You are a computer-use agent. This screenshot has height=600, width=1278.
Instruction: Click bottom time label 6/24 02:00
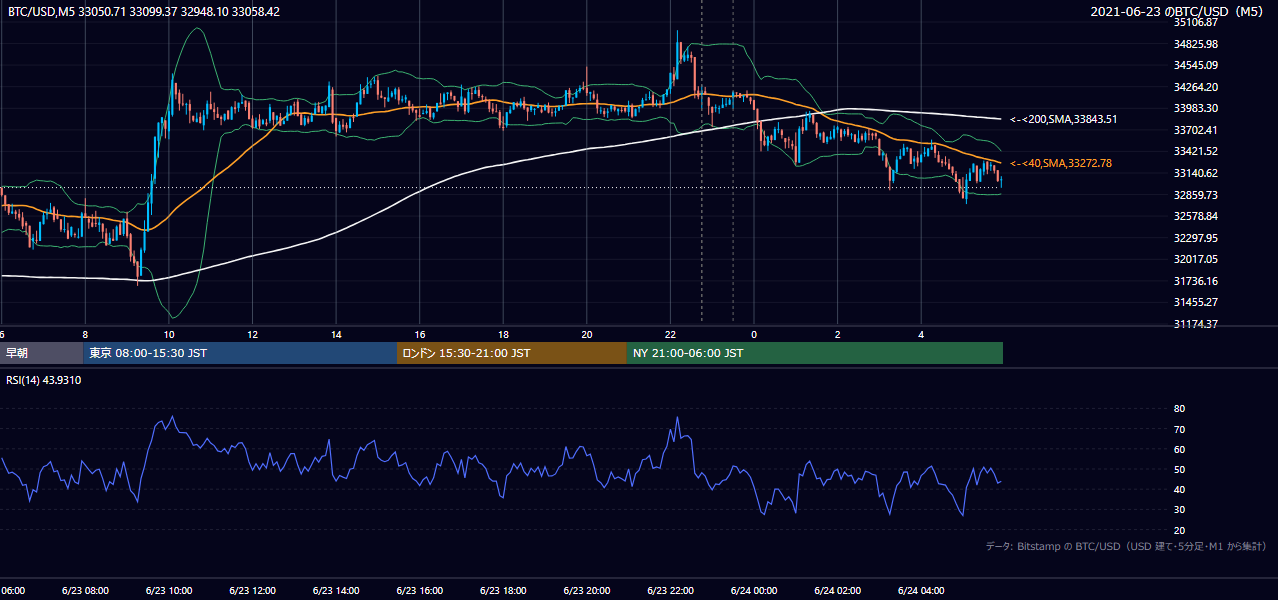pyautogui.click(x=837, y=591)
